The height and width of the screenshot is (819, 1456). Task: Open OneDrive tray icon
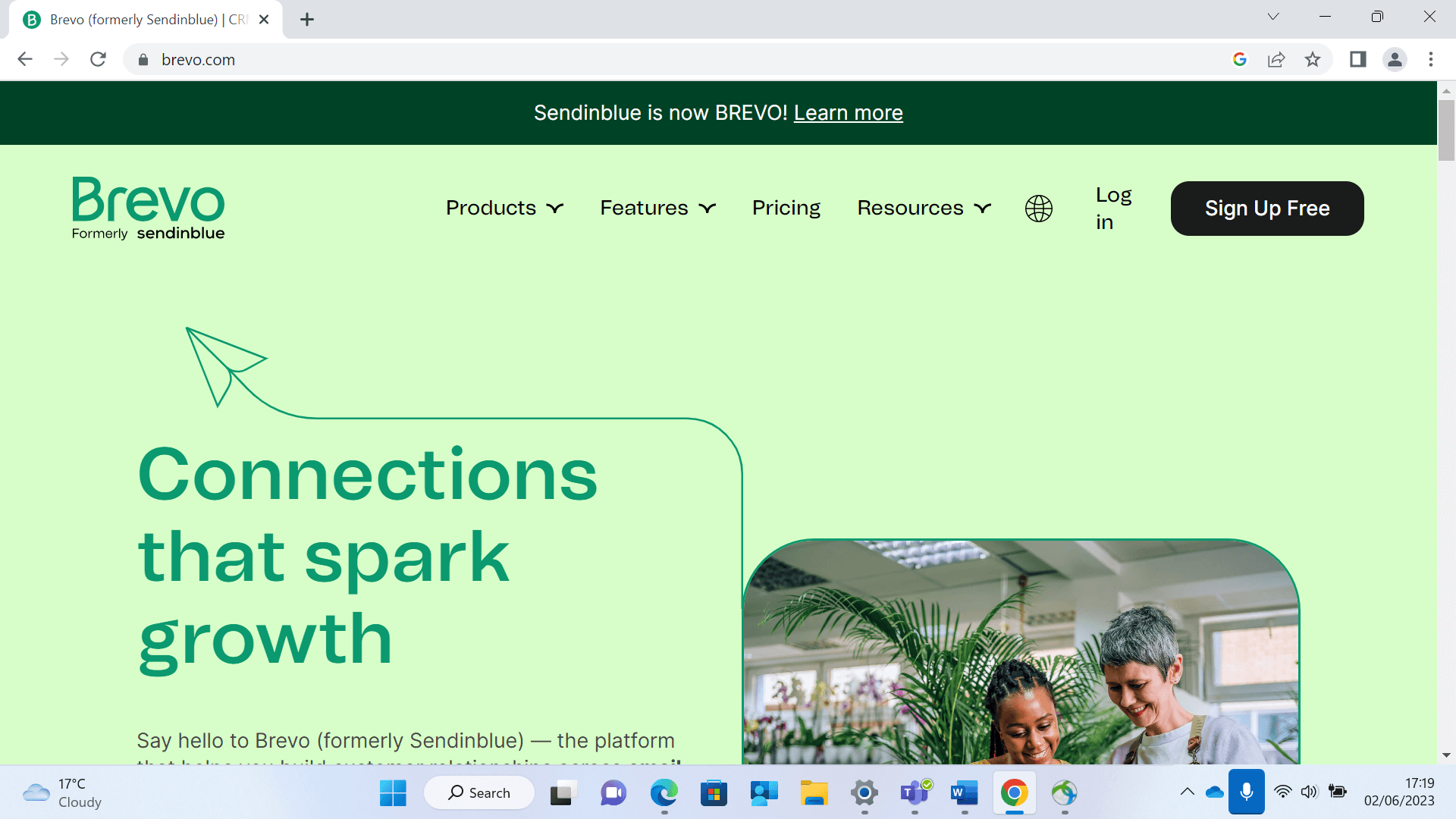click(x=1215, y=792)
